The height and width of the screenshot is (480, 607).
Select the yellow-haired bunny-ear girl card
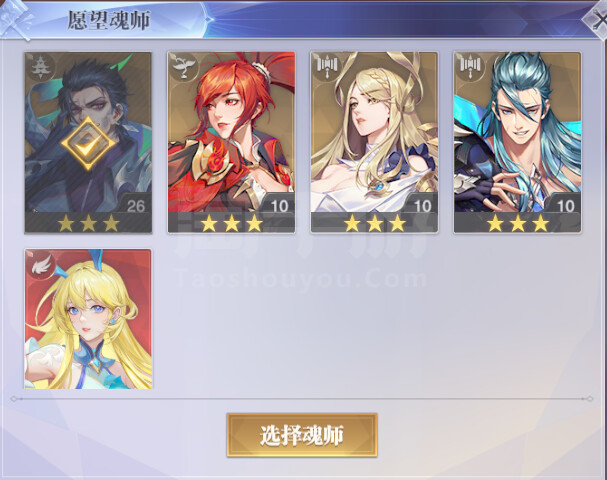(88, 319)
